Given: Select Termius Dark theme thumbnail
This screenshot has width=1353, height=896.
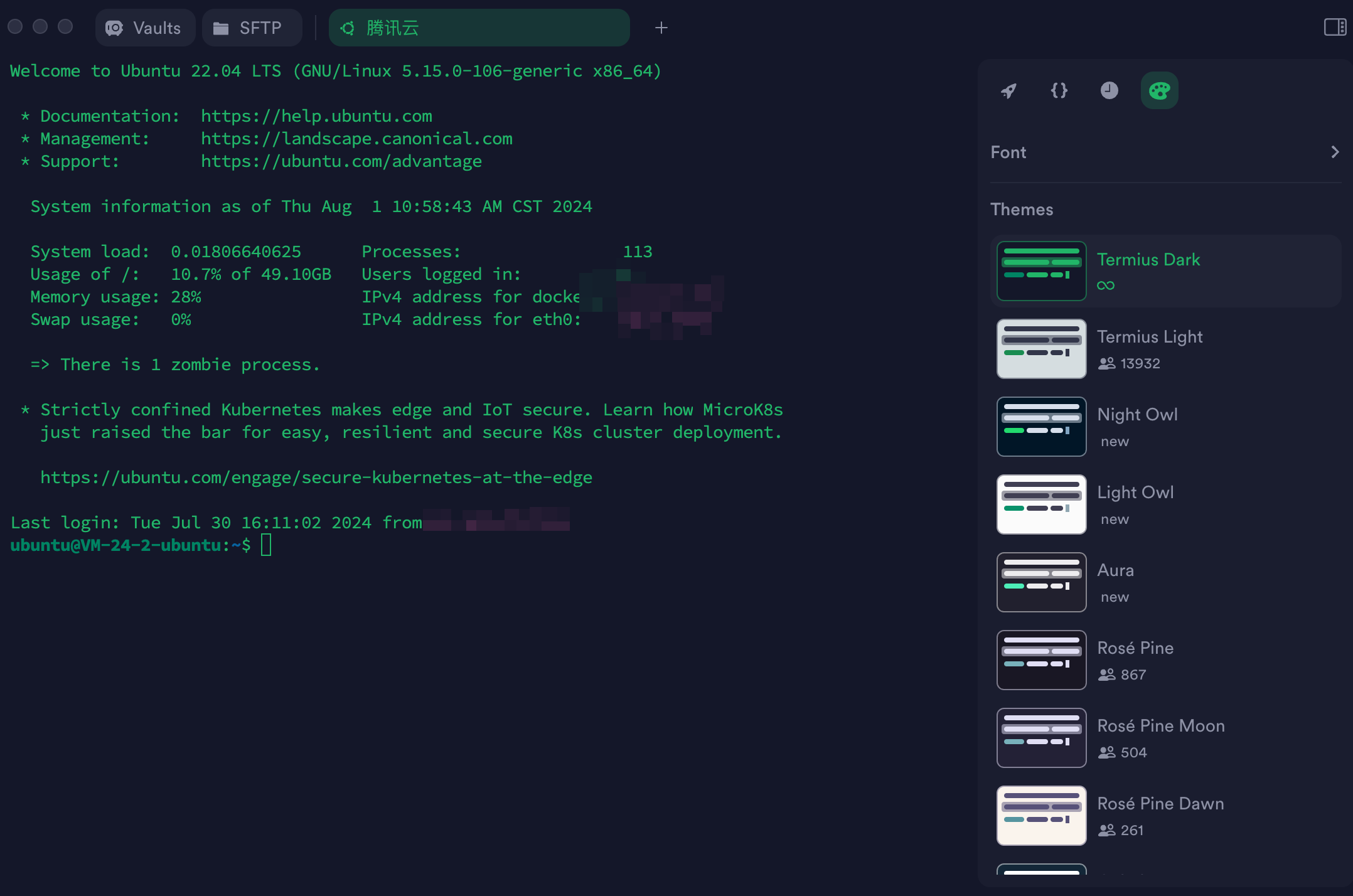Looking at the screenshot, I should tap(1042, 271).
